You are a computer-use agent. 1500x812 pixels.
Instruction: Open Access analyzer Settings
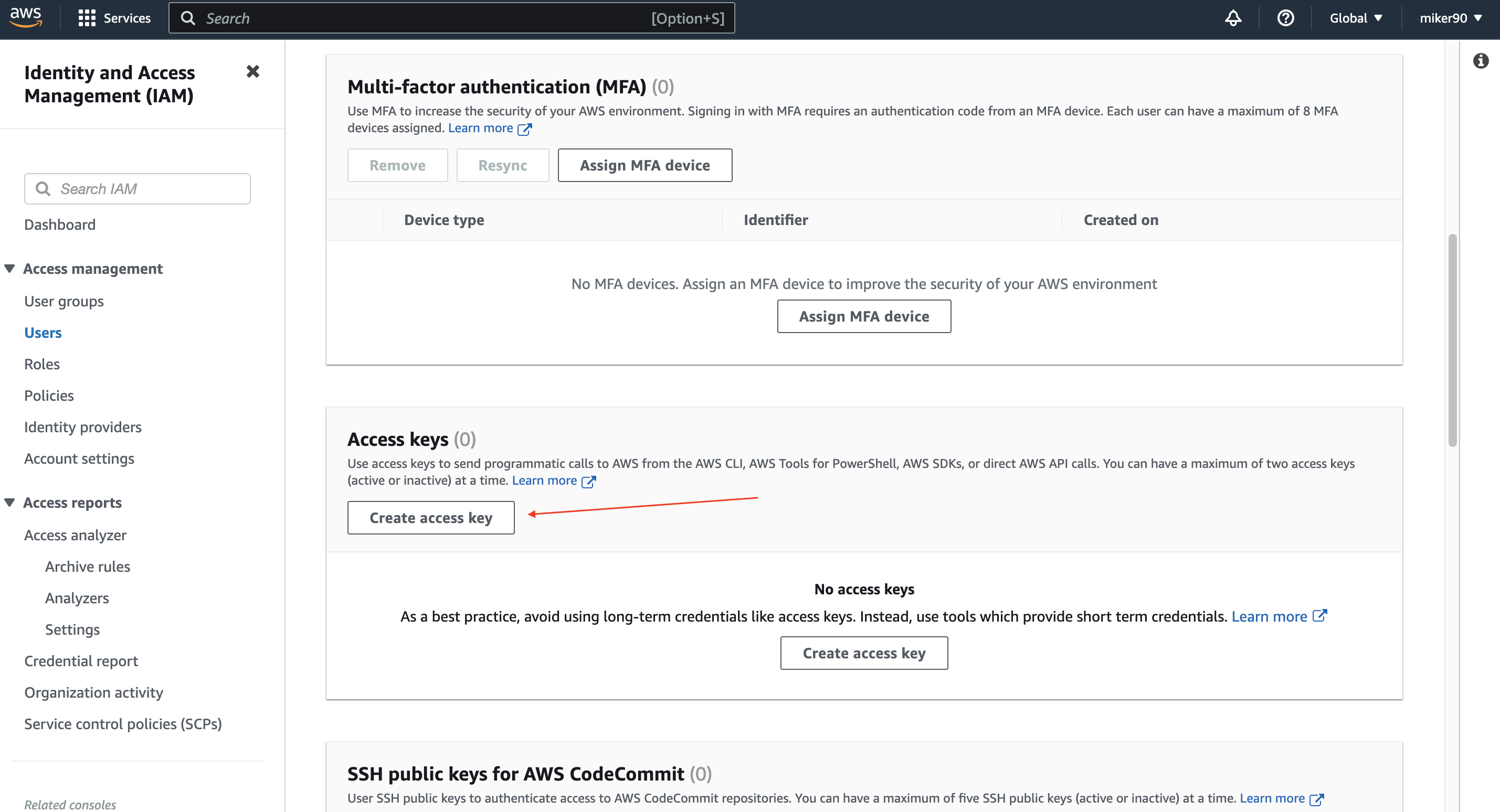pyautogui.click(x=73, y=629)
